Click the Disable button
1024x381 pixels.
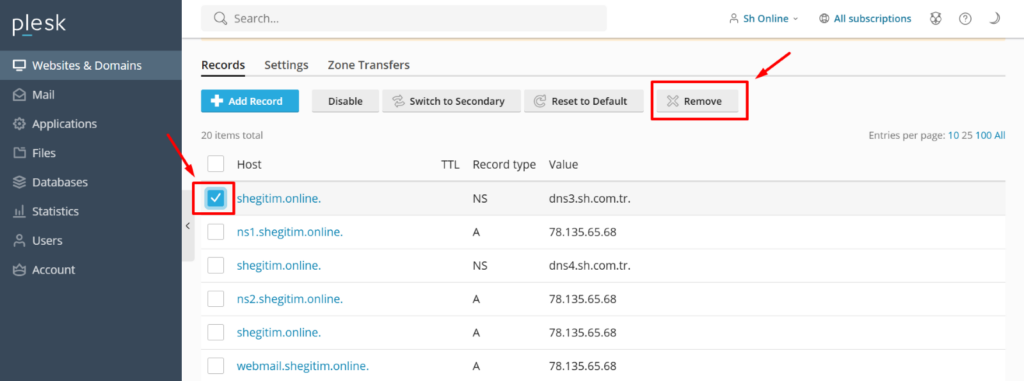(x=345, y=101)
